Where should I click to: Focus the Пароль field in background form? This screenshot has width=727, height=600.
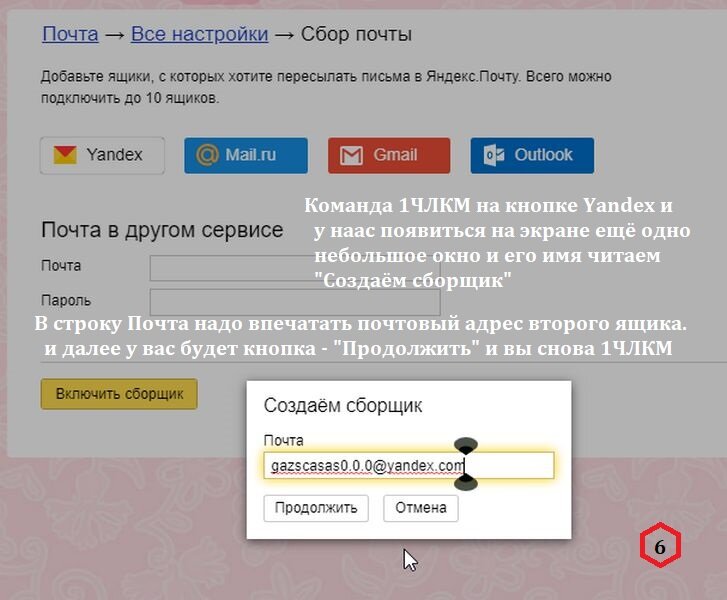pos(295,302)
